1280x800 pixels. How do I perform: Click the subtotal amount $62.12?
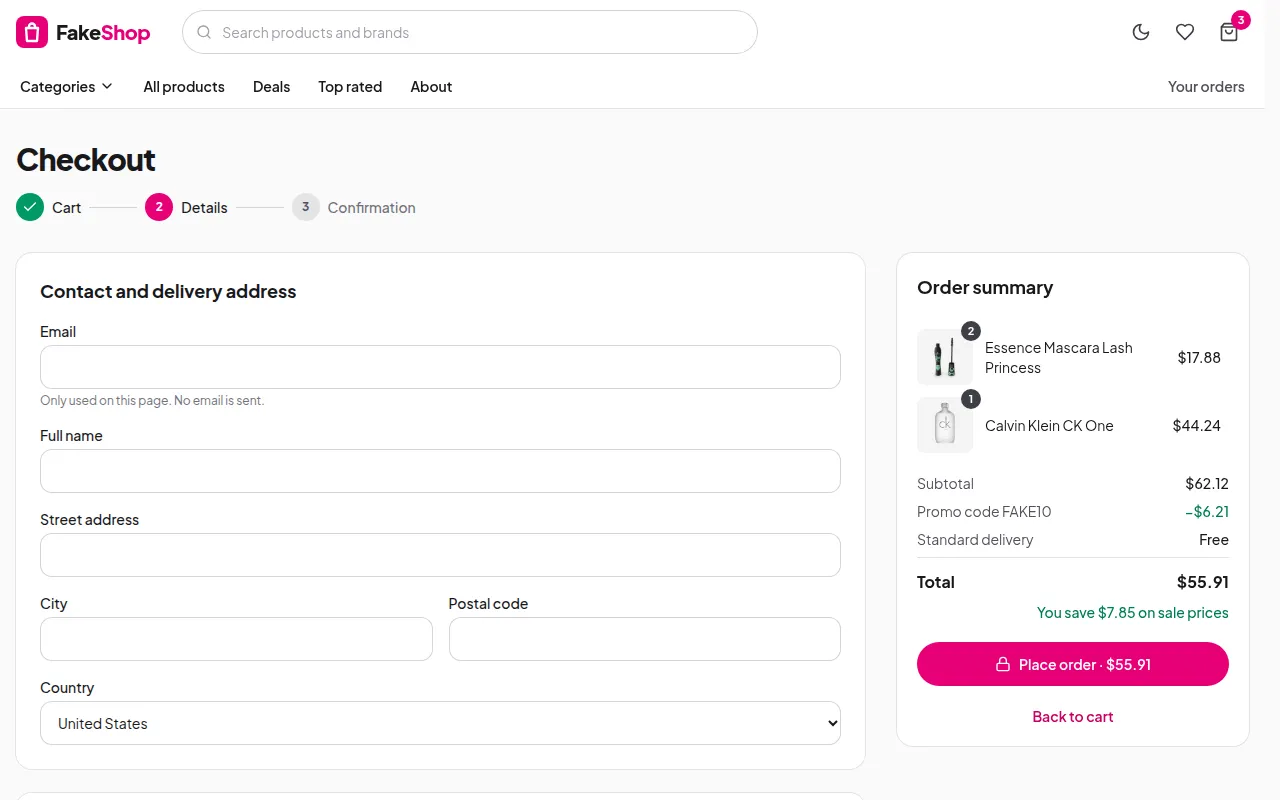[x=1207, y=483]
